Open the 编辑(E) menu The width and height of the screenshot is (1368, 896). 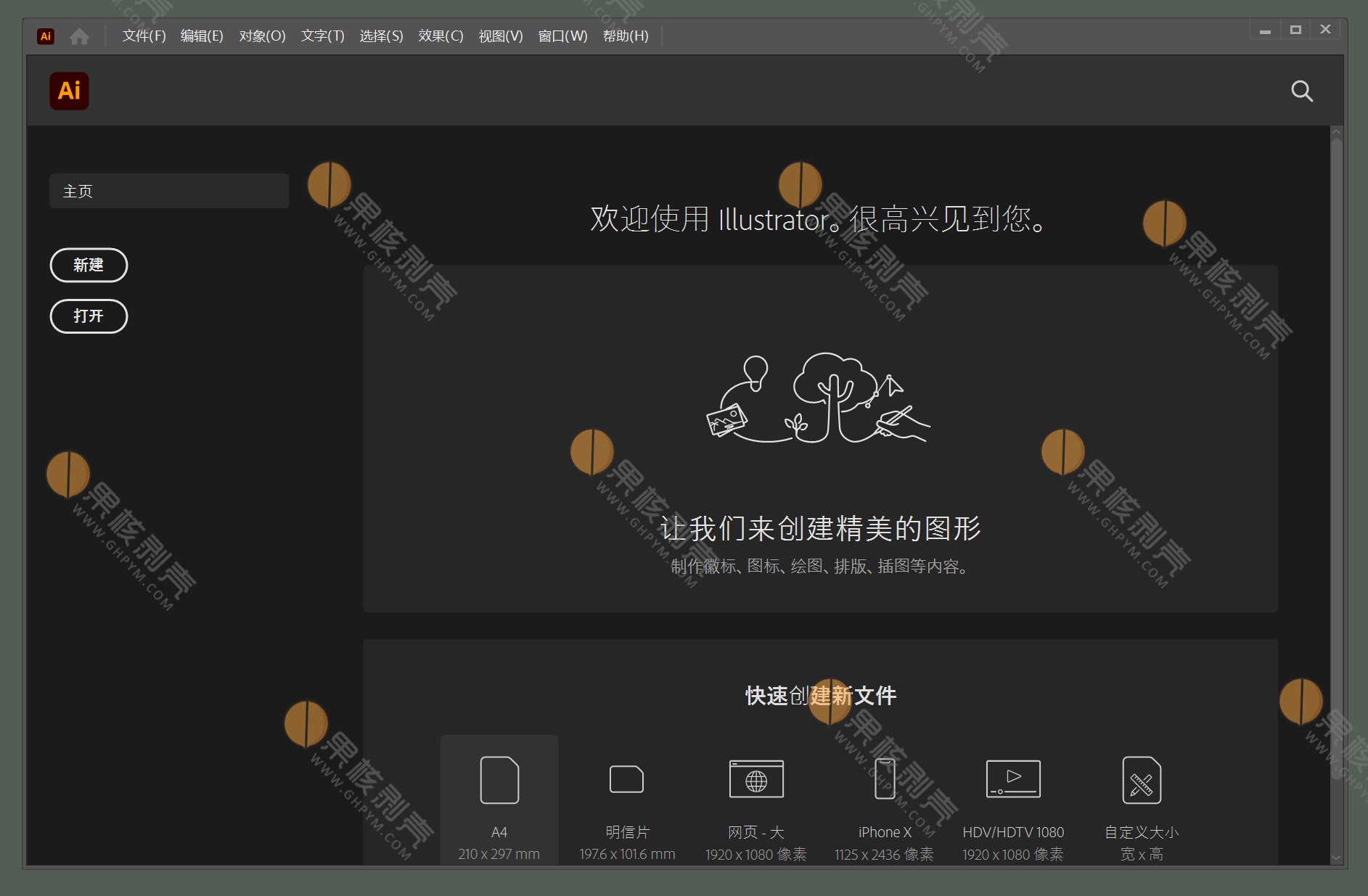click(202, 36)
